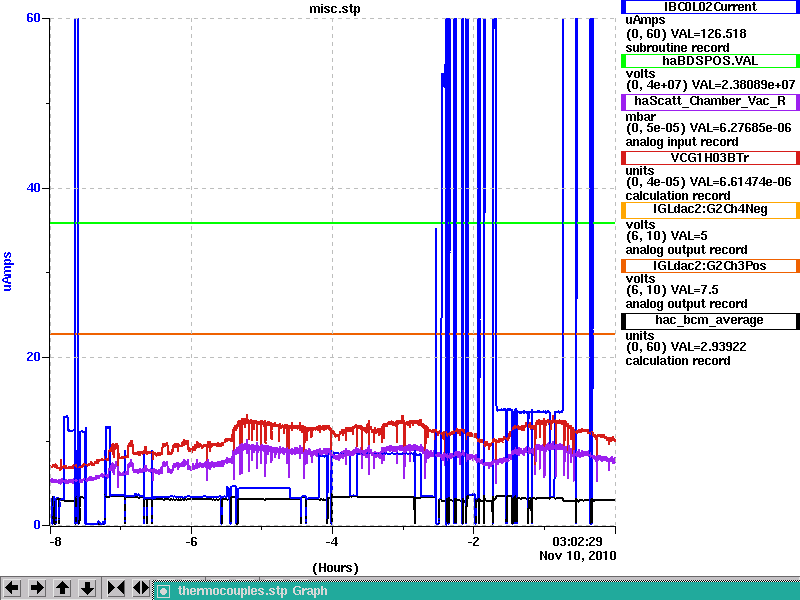Image resolution: width=800 pixels, height=600 pixels.
Task: Click the y-axis tick label 60
Action: click(33, 18)
